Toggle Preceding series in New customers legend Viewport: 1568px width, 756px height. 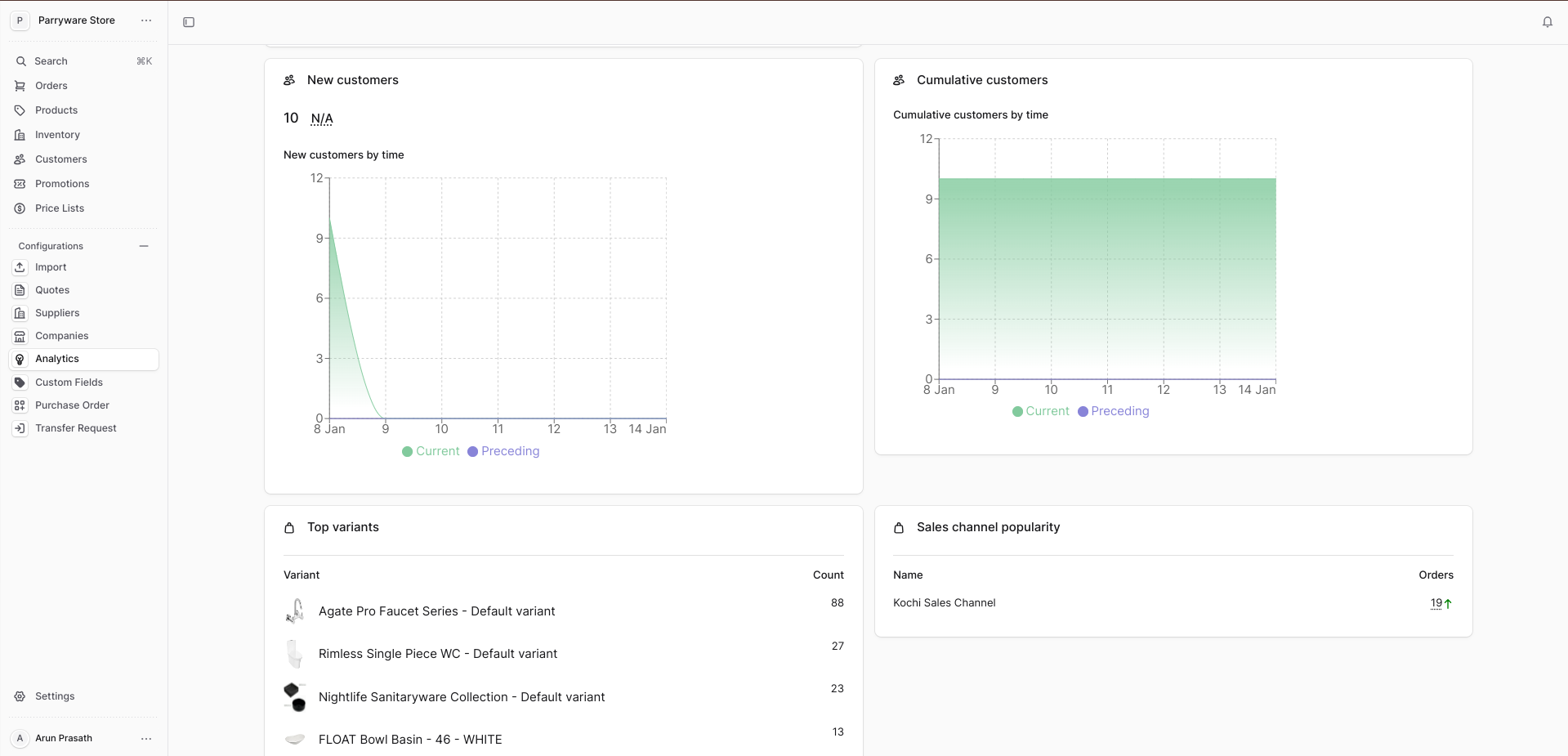tap(503, 451)
